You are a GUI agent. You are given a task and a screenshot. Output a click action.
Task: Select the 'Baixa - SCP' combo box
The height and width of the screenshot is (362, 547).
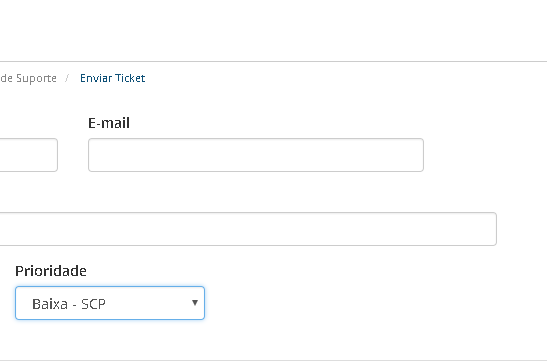coord(110,303)
